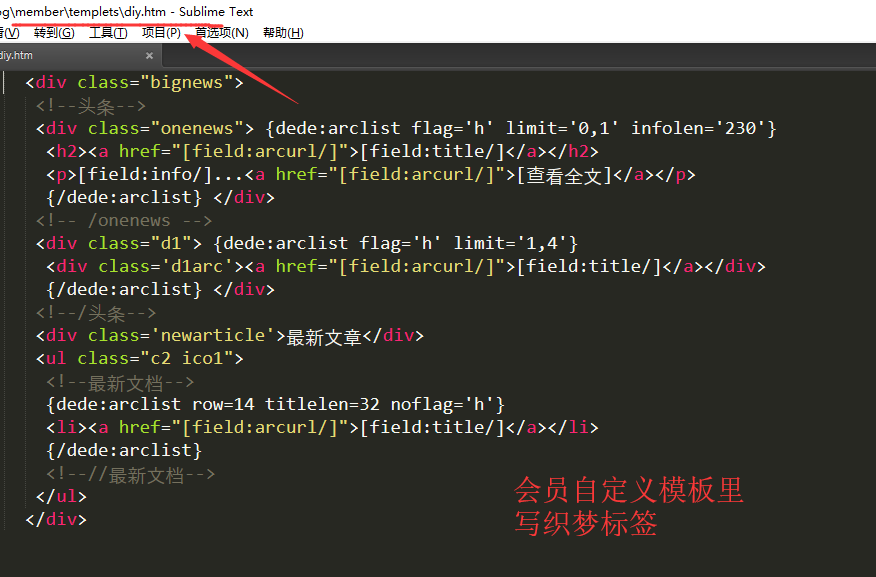The image size is (876, 577).
Task: Click the <!-- /onenews --> comment
Action: pos(123,221)
